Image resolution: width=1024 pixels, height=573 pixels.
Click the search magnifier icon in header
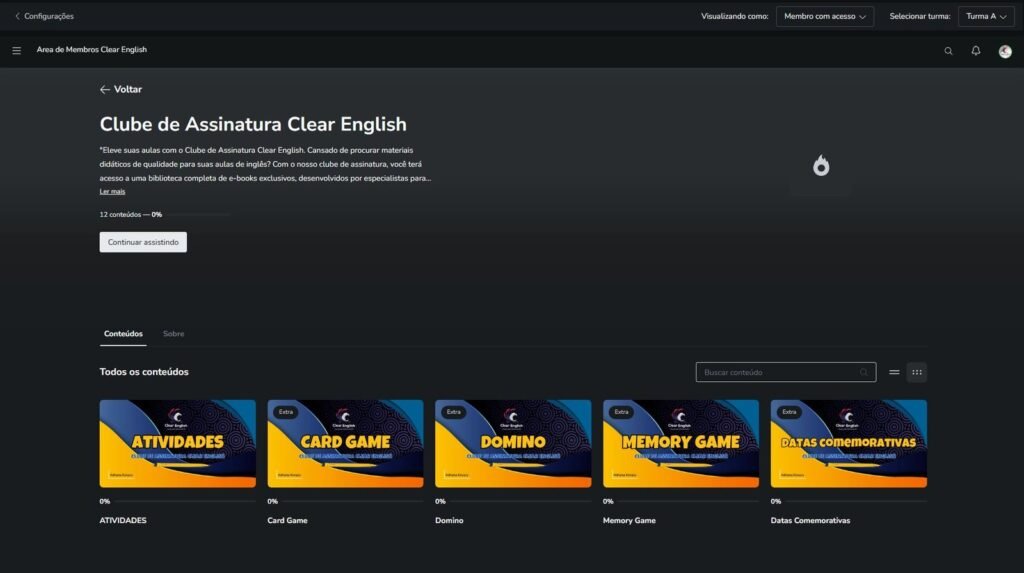948,51
